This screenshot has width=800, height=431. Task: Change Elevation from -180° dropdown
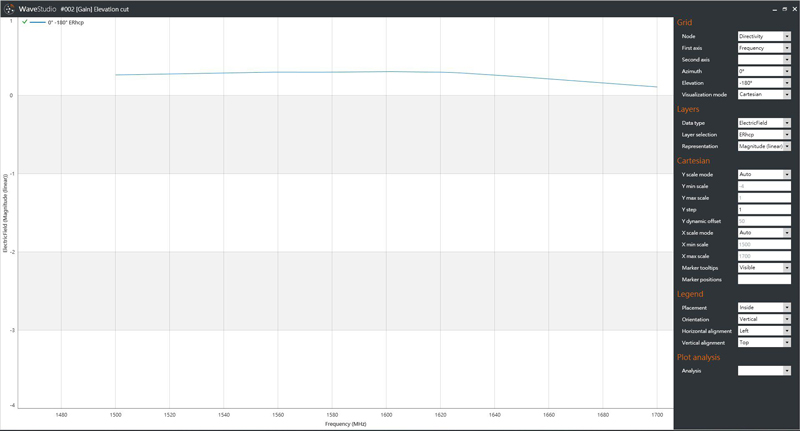[x=764, y=83]
